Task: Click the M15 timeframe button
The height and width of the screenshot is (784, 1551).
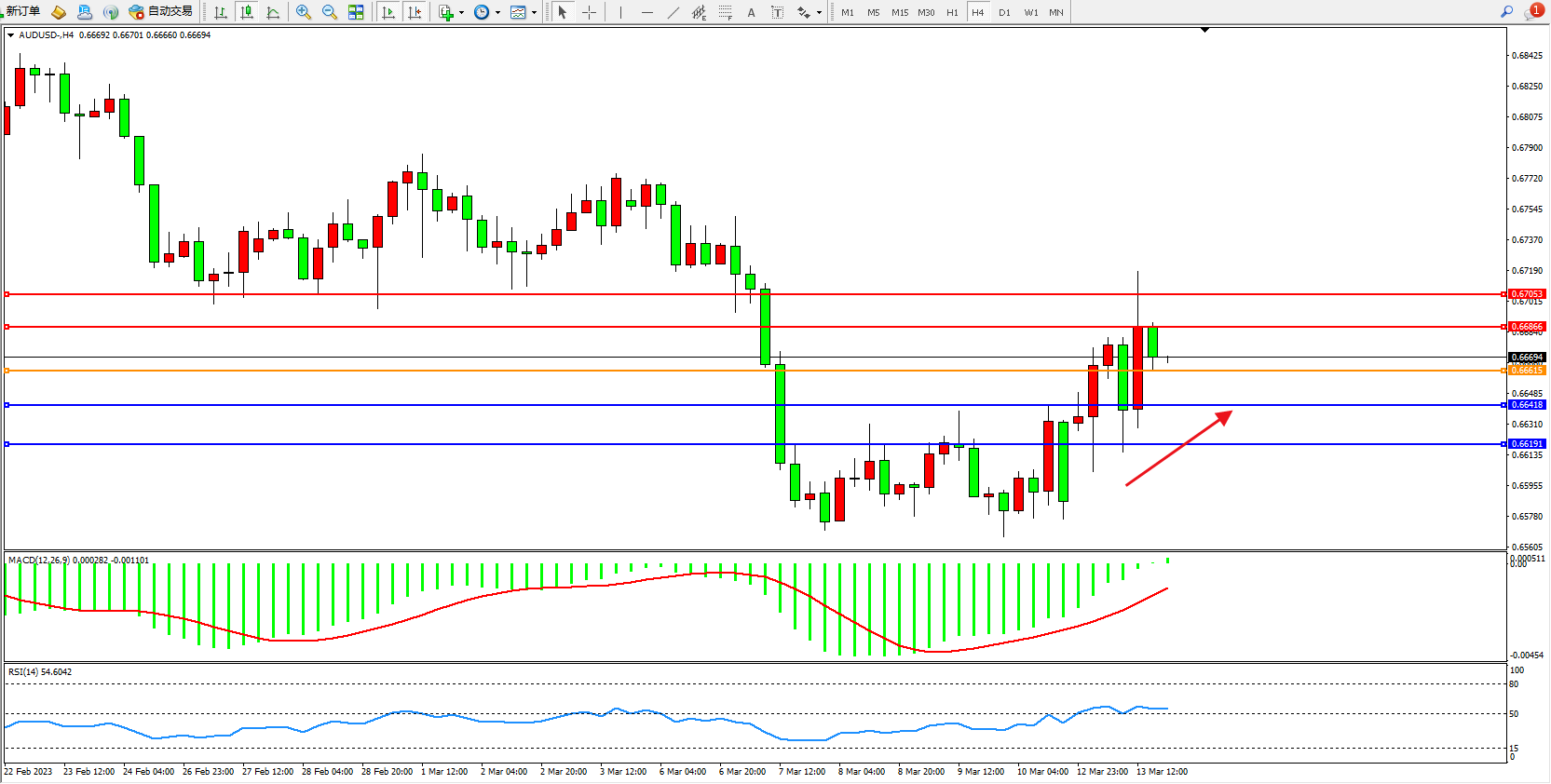Action: [x=899, y=12]
